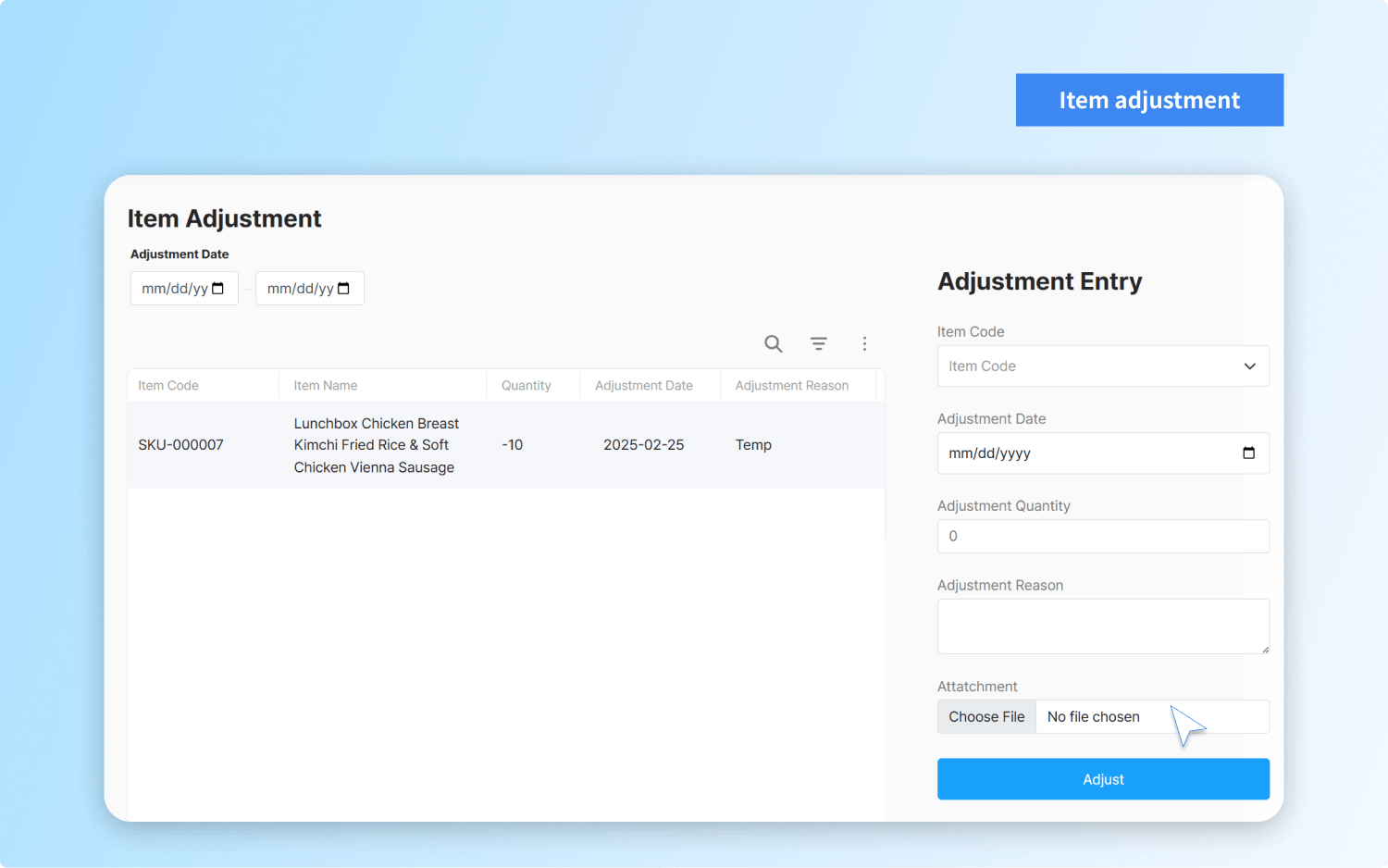Click the 2025-02-25 date cell
The width and height of the screenshot is (1388, 868).
(x=644, y=445)
